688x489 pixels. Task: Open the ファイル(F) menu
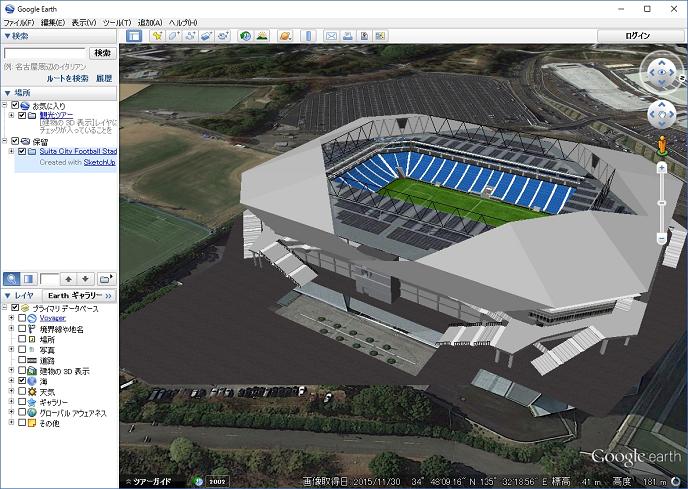[18, 22]
